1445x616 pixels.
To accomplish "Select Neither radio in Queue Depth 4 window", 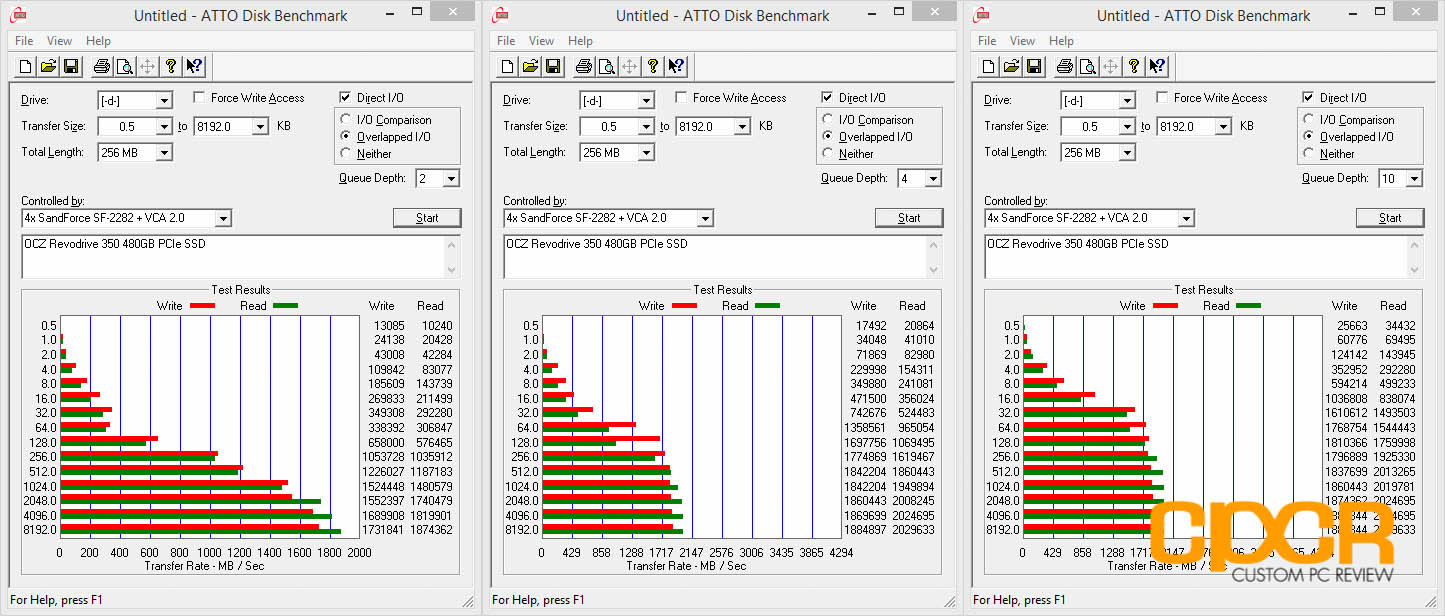I will coord(829,154).
